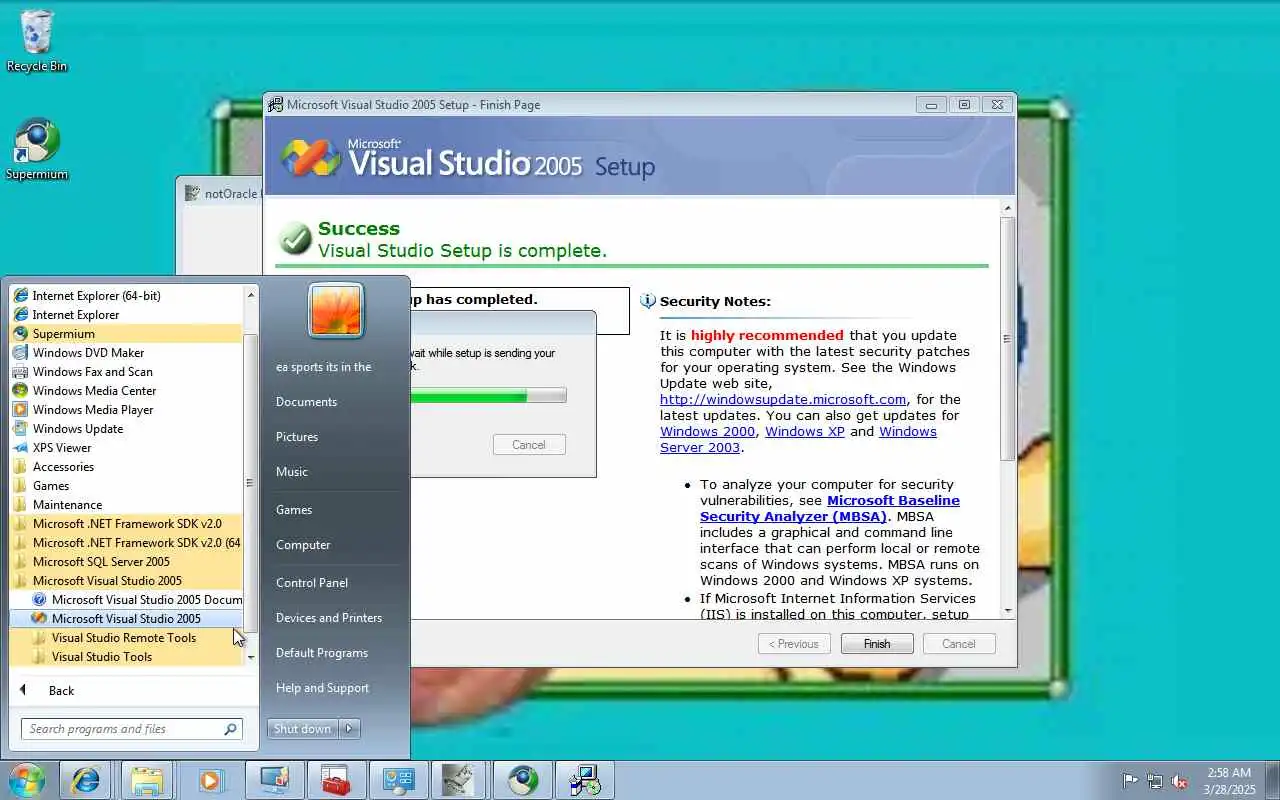The image size is (1280, 800).
Task: Click the network tray icon
Action: (1155, 781)
